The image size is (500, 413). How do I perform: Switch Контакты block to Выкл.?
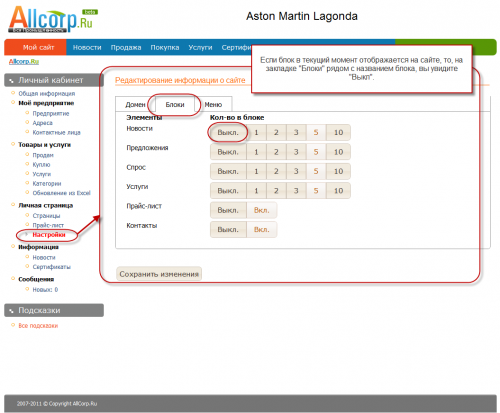click(x=228, y=229)
